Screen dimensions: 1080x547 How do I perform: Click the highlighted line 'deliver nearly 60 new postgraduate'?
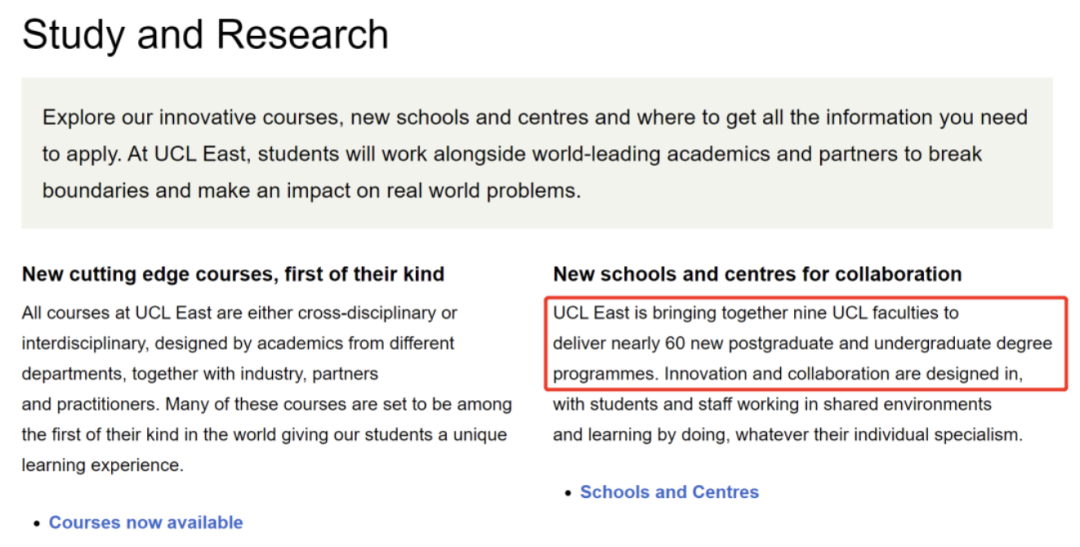click(x=802, y=343)
